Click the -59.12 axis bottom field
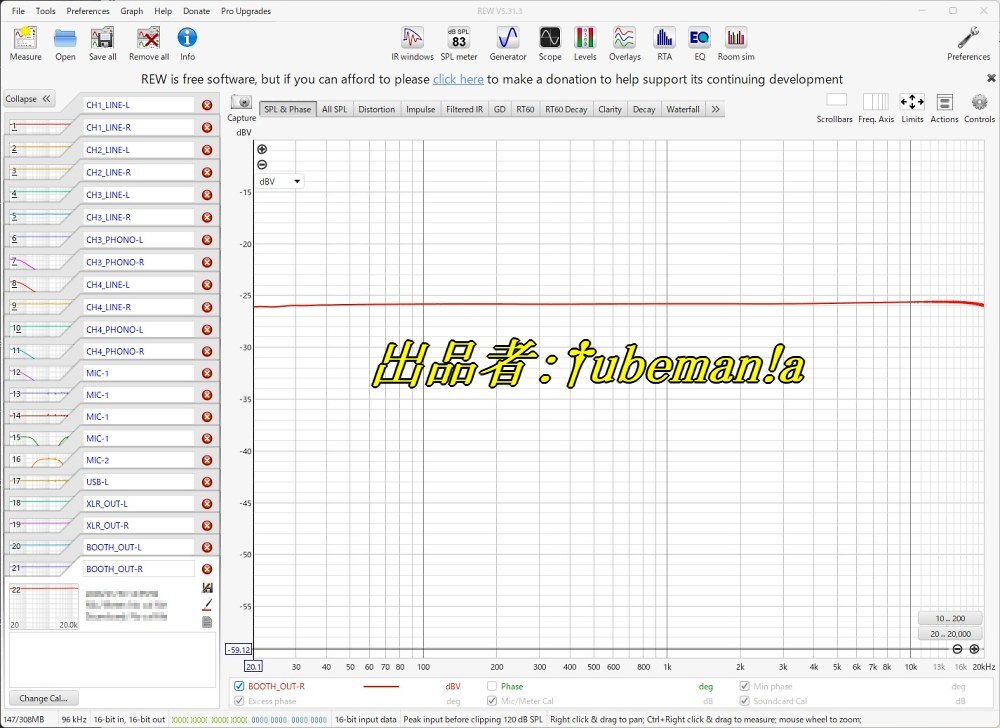This screenshot has width=1000, height=728. coord(239,650)
